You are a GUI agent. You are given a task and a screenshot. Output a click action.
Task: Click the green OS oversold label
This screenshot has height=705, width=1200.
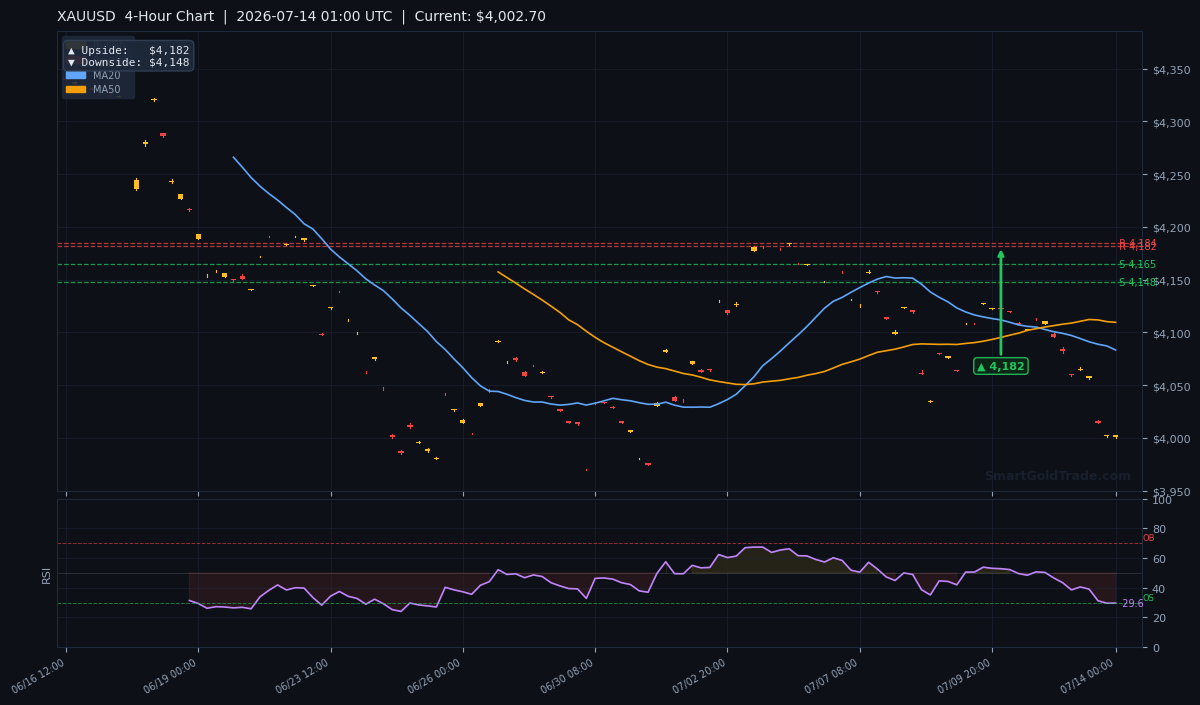tap(1148, 597)
